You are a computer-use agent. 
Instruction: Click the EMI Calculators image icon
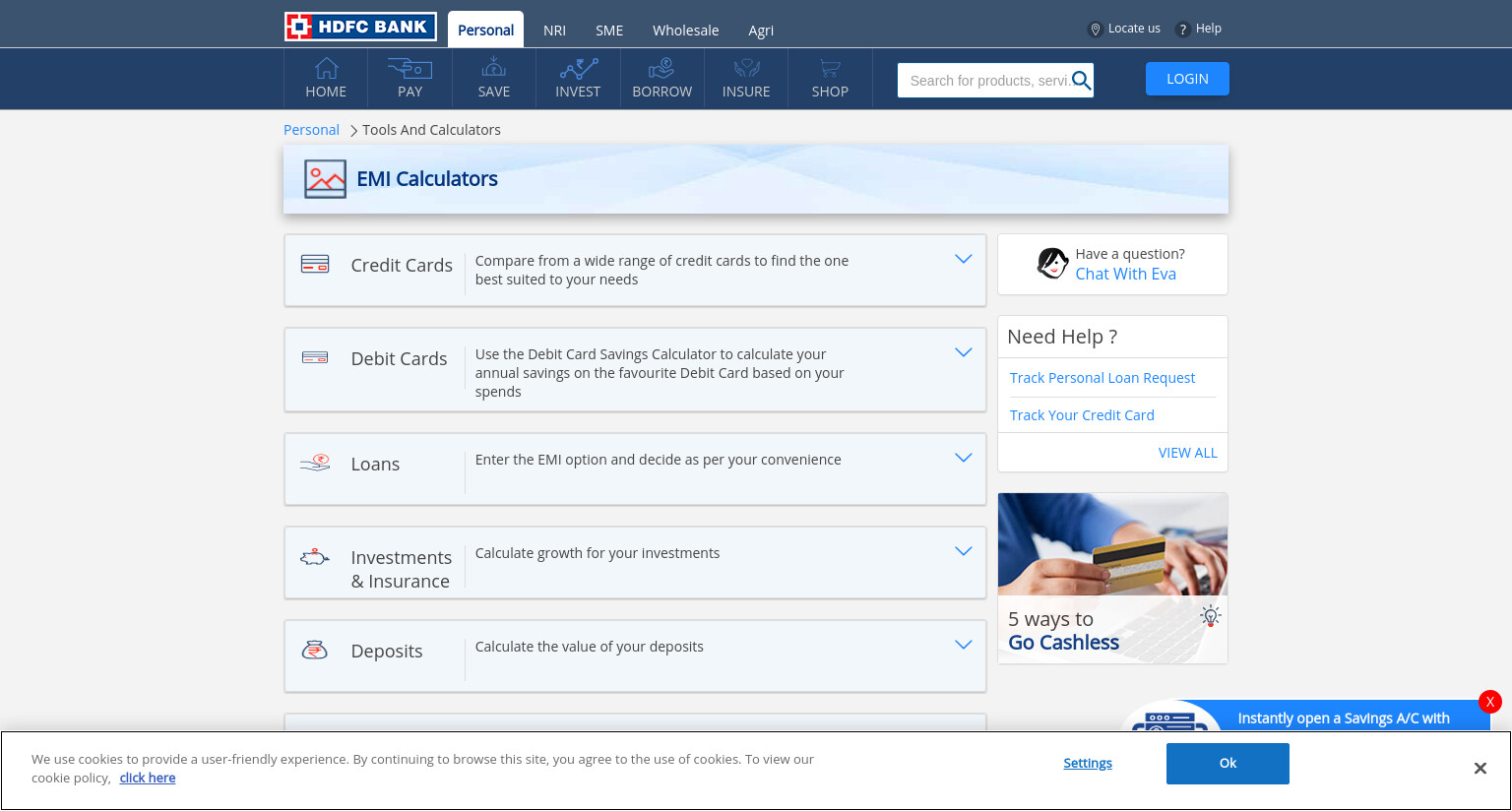[x=325, y=179]
